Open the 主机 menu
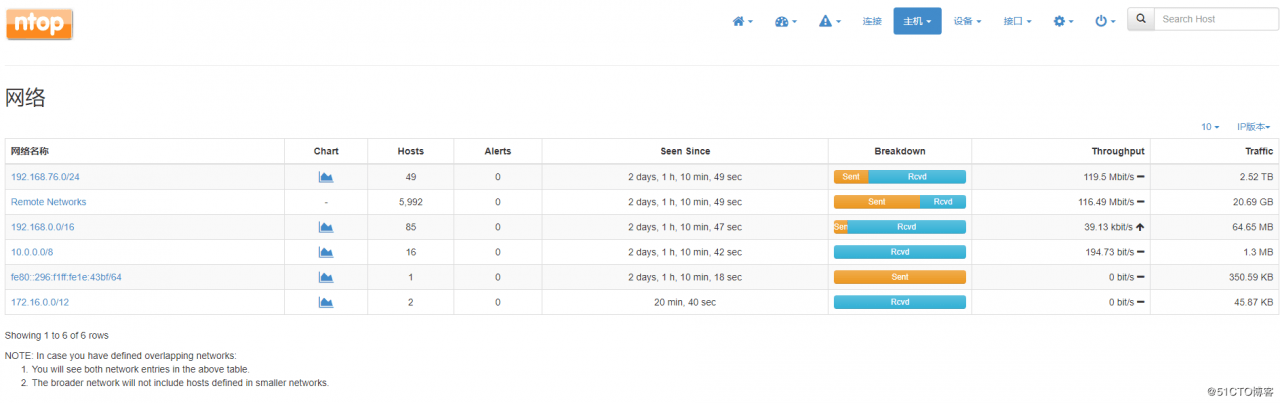The height and width of the screenshot is (403, 1280). click(x=917, y=21)
